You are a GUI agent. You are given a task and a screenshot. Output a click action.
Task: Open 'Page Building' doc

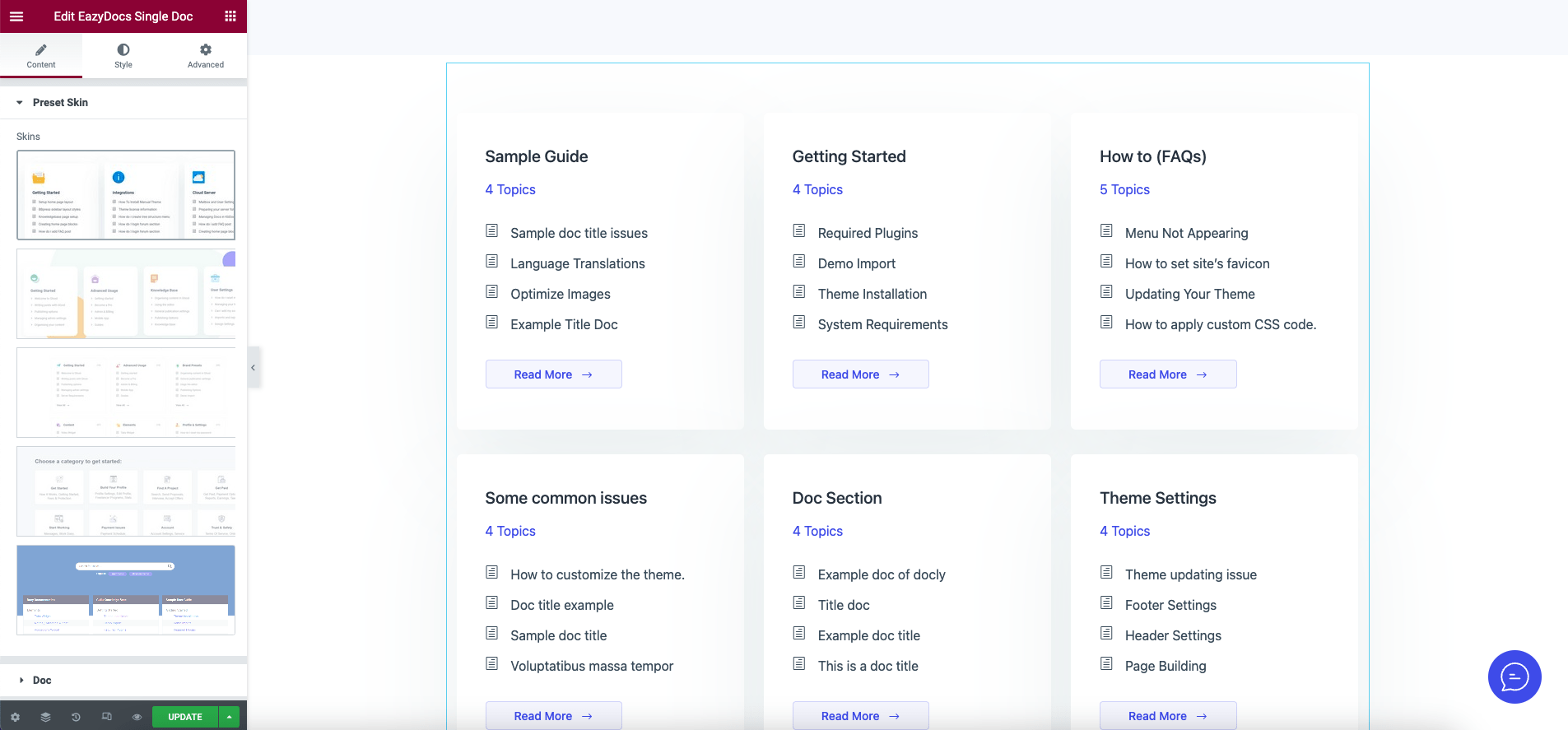1166,666
